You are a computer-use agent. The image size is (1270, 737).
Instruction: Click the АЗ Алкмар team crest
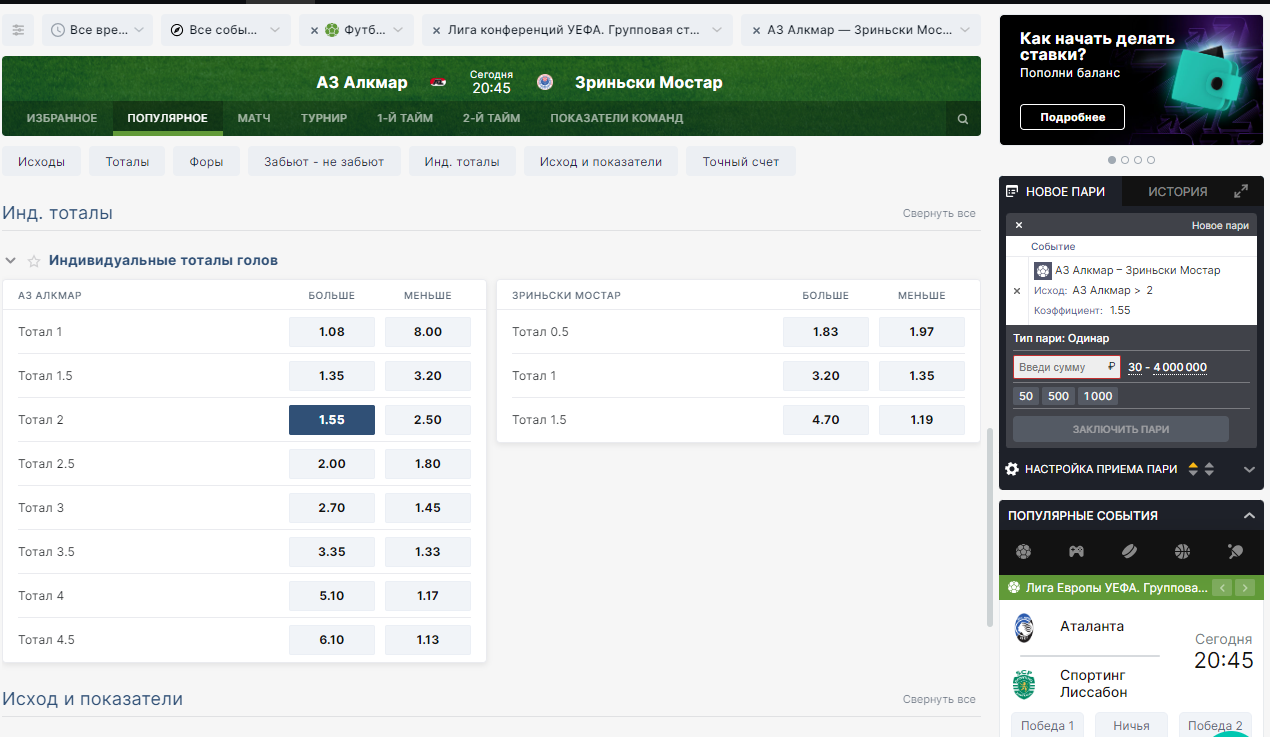[438, 82]
